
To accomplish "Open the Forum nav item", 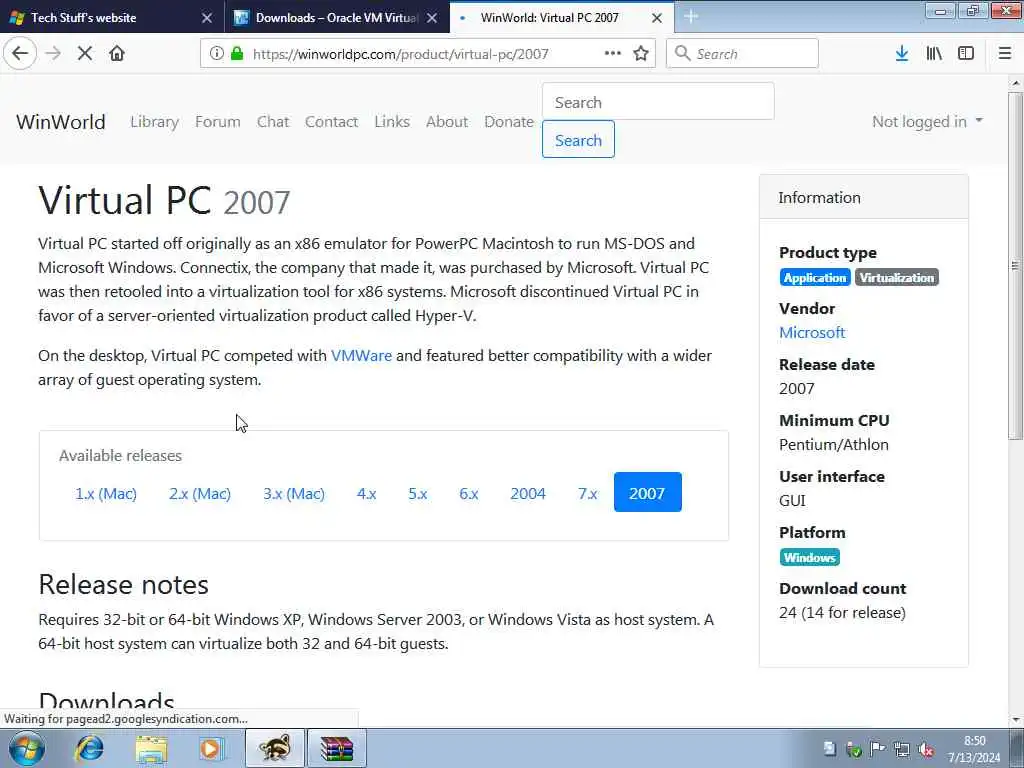I will pos(217,121).
